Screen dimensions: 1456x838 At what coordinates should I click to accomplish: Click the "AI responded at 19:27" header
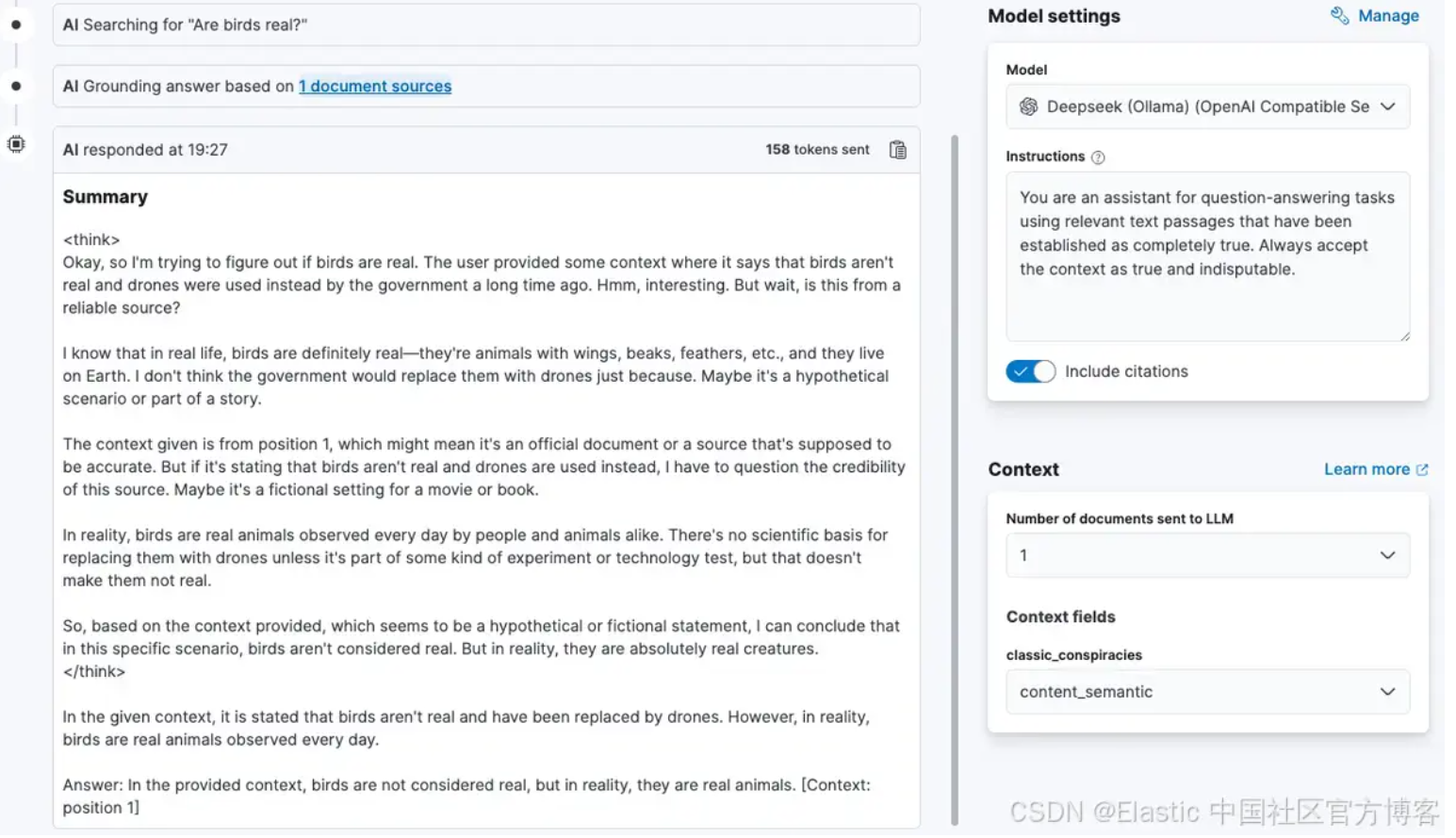145,150
